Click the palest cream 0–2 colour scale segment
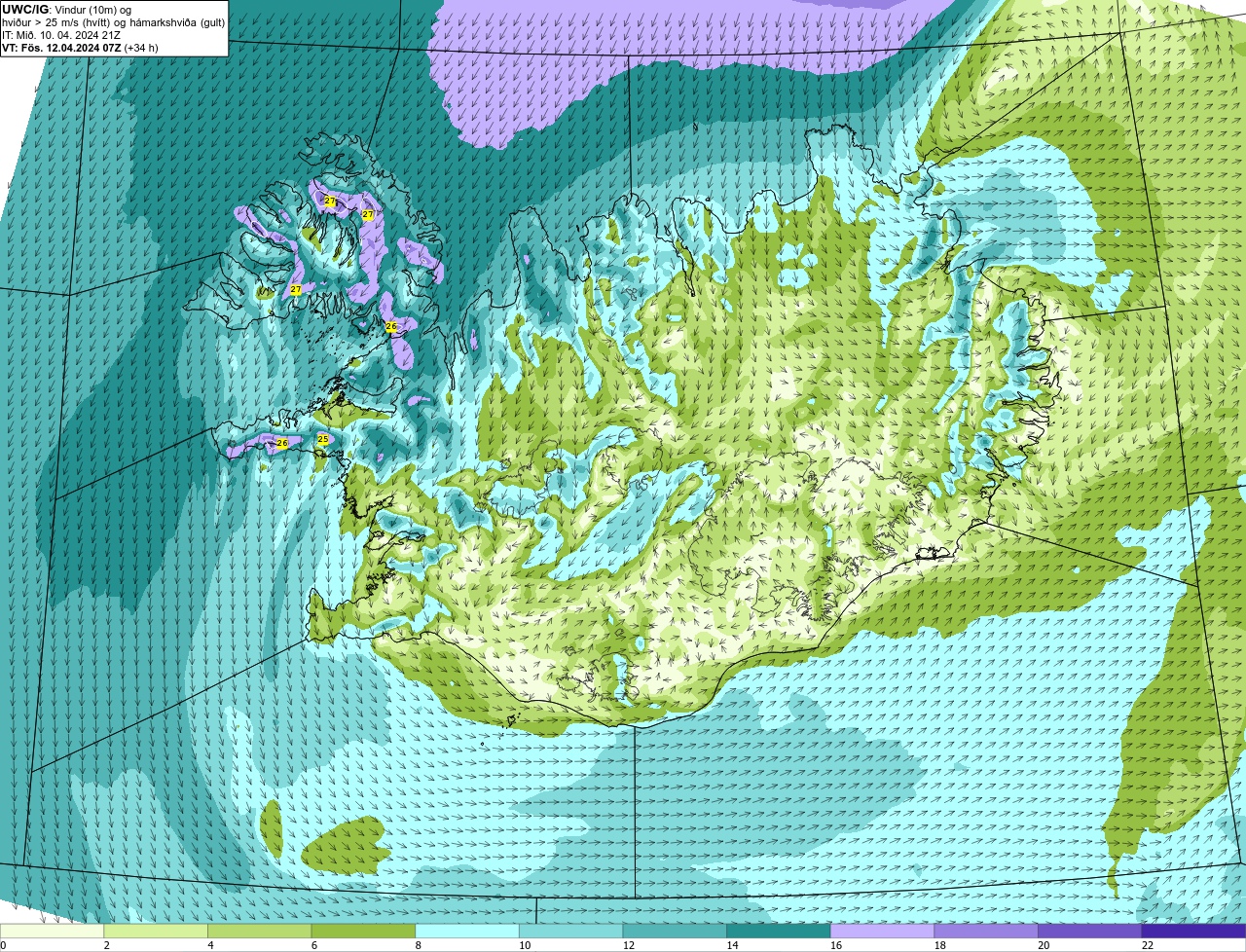Image resolution: width=1246 pixels, height=952 pixels. 52,931
